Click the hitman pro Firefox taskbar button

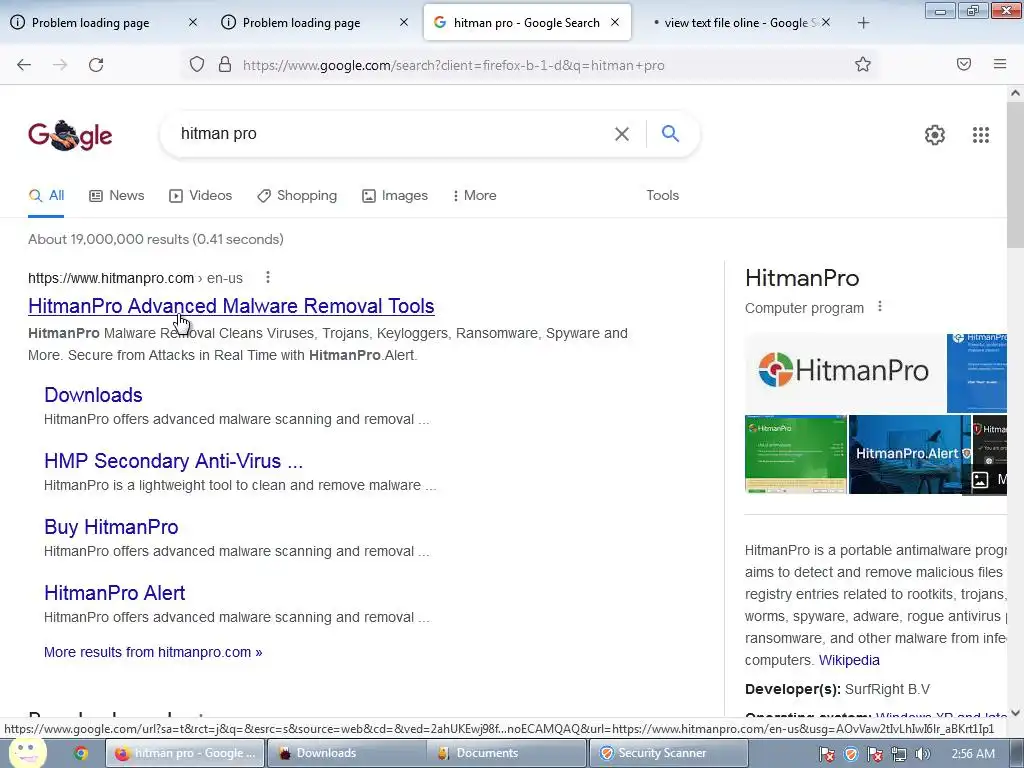[x=185, y=753]
